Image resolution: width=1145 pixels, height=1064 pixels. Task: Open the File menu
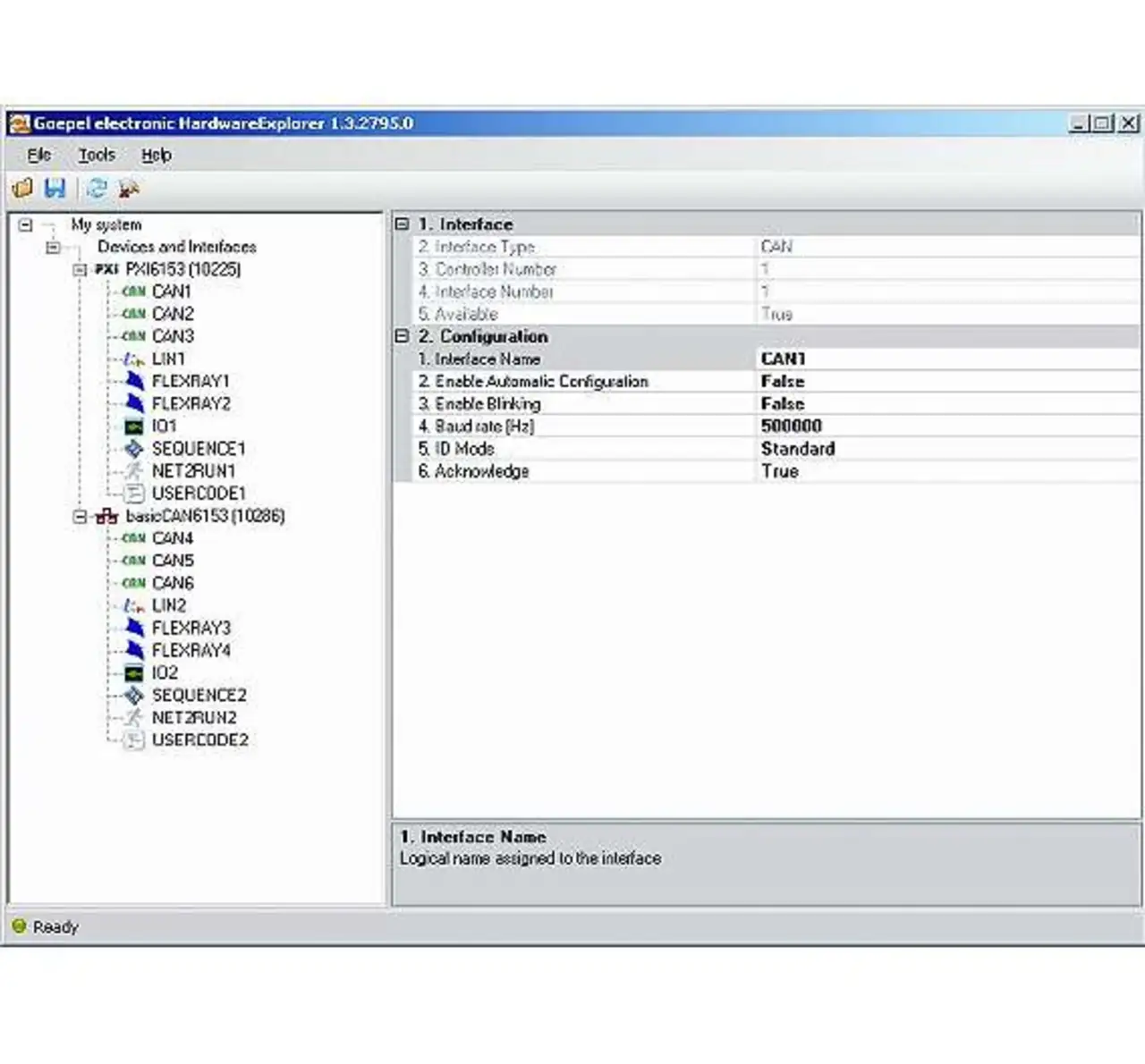coord(38,155)
